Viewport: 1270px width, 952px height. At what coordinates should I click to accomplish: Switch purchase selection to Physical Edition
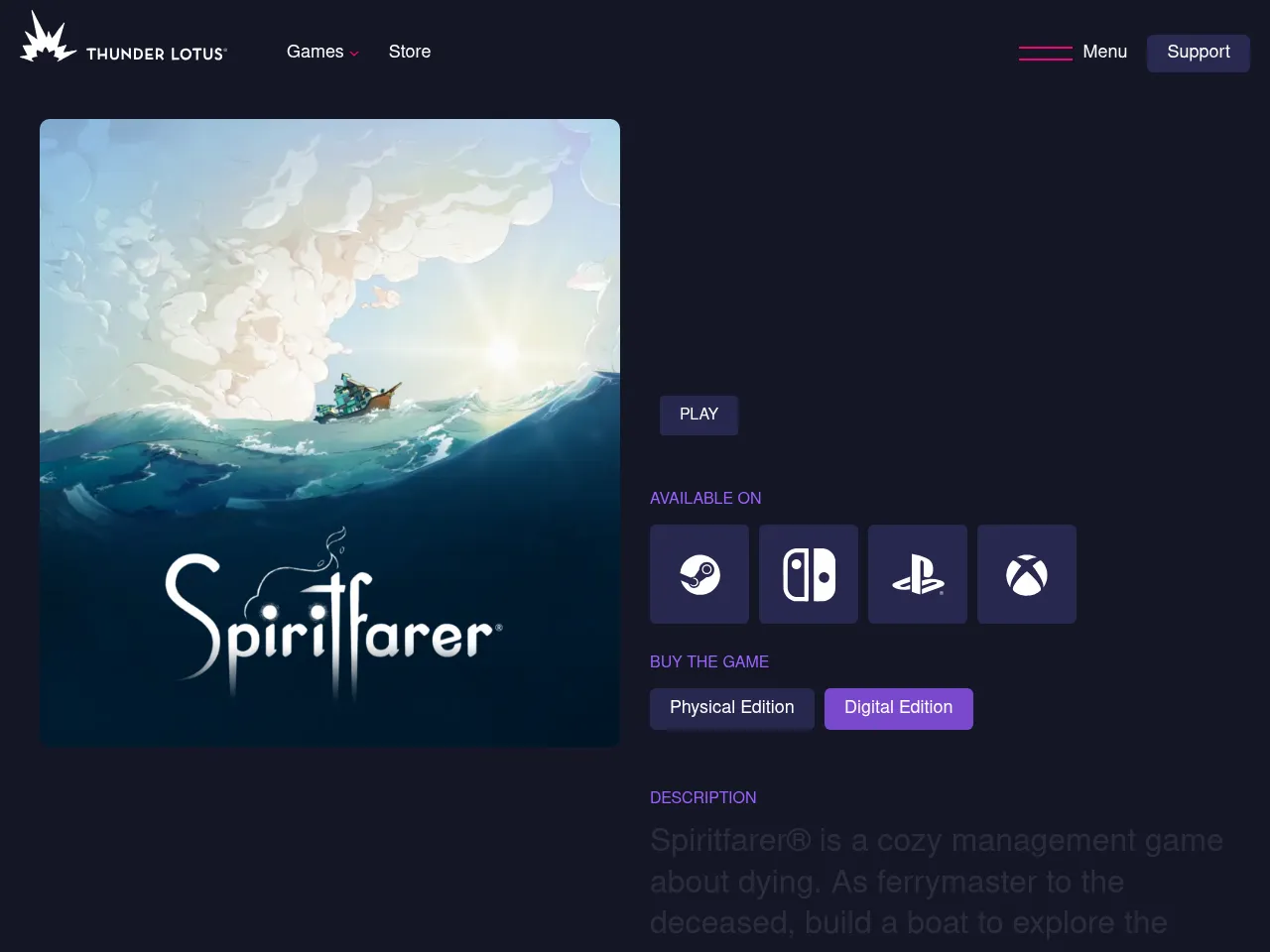[x=731, y=708]
